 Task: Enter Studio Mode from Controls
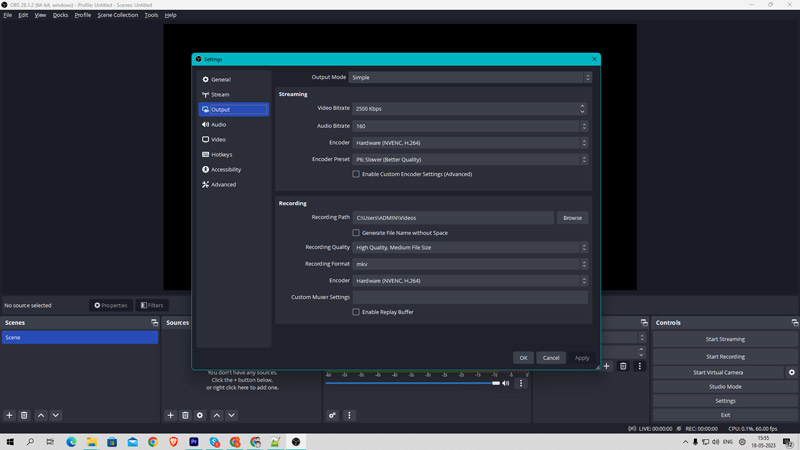click(x=725, y=387)
